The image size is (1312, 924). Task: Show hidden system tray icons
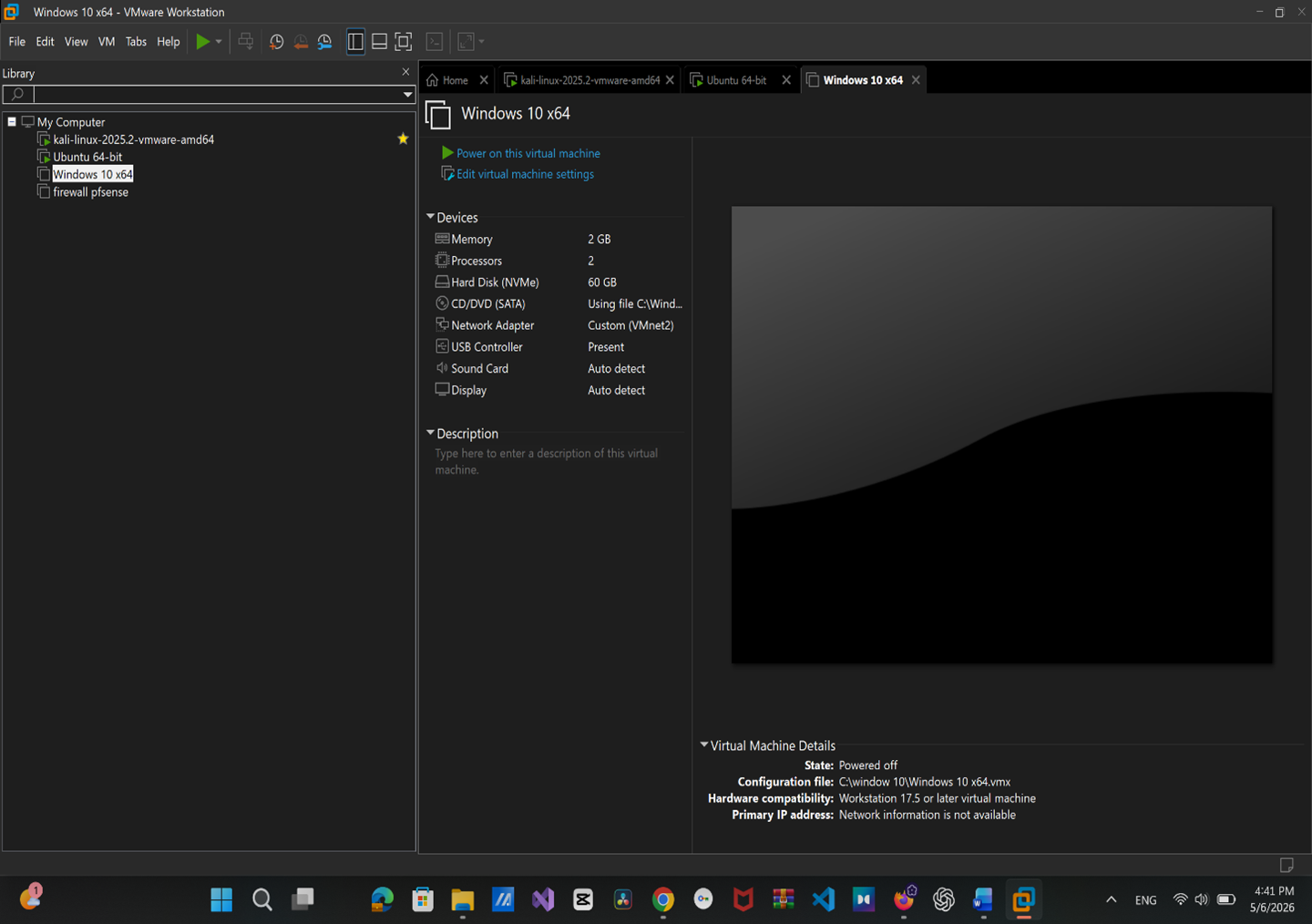click(x=1111, y=899)
